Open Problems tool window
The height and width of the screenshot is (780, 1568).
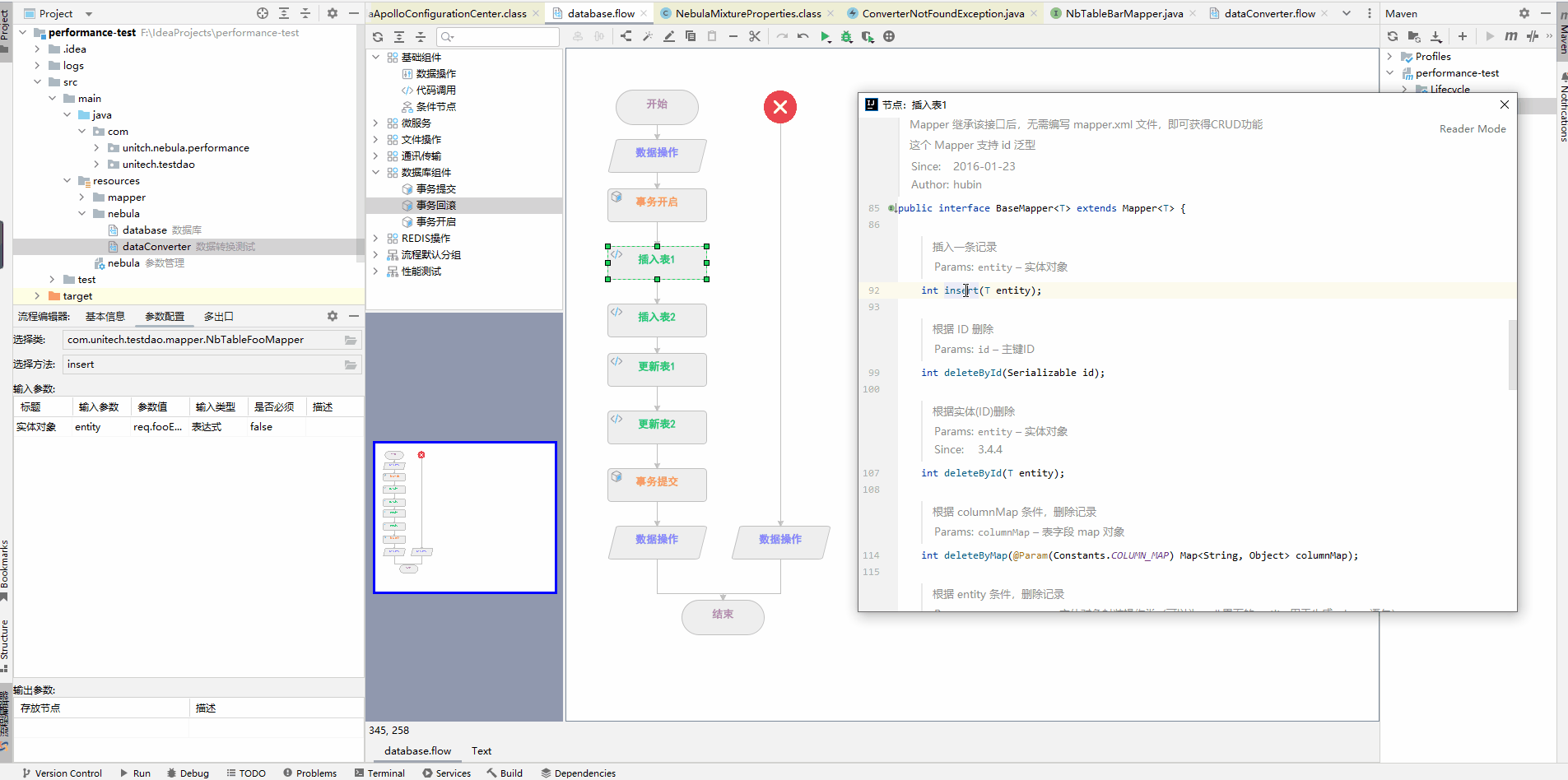[309, 773]
